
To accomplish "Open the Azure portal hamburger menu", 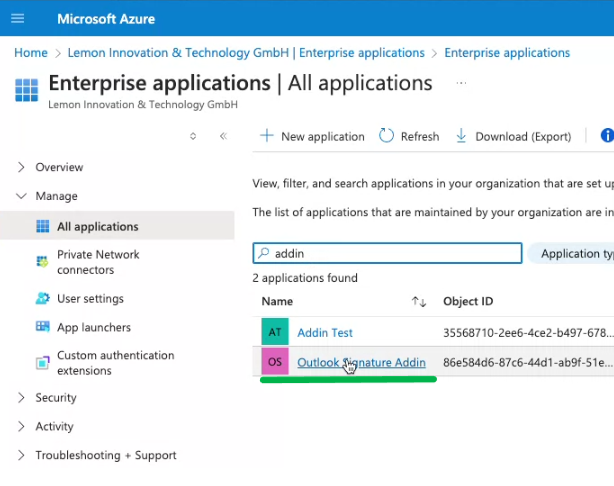I will pos(18,18).
